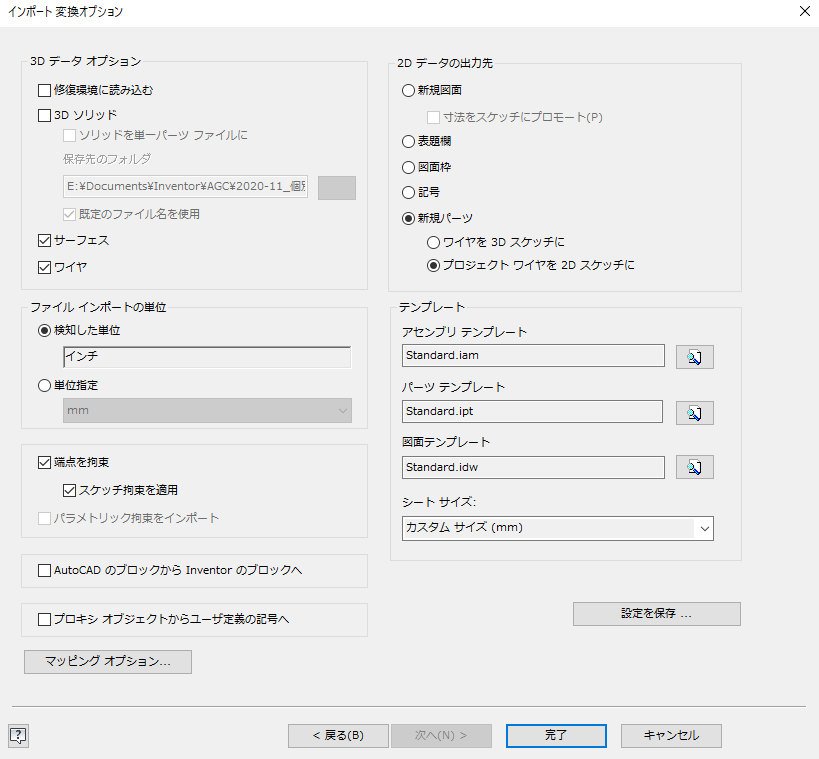Browse for a drawing template file
The width and height of the screenshot is (819, 759).
[694, 467]
